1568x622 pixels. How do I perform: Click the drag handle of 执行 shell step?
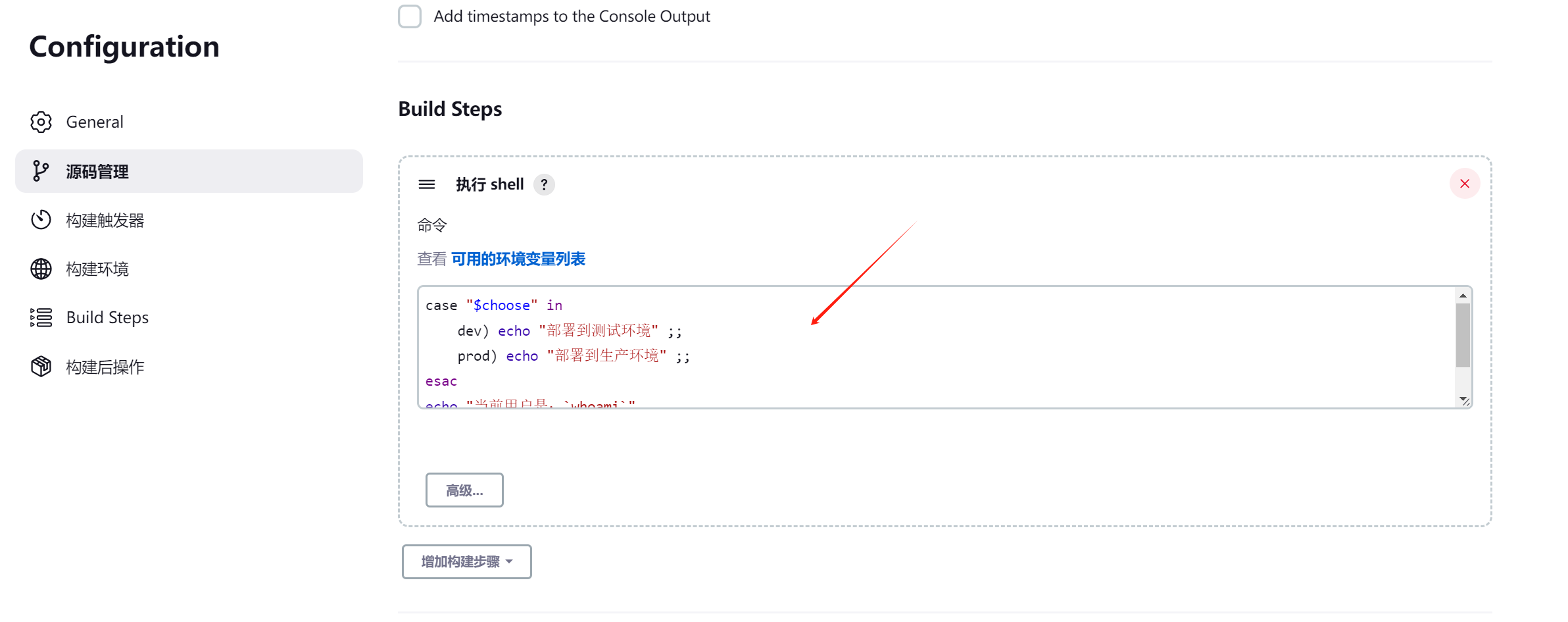click(x=427, y=184)
